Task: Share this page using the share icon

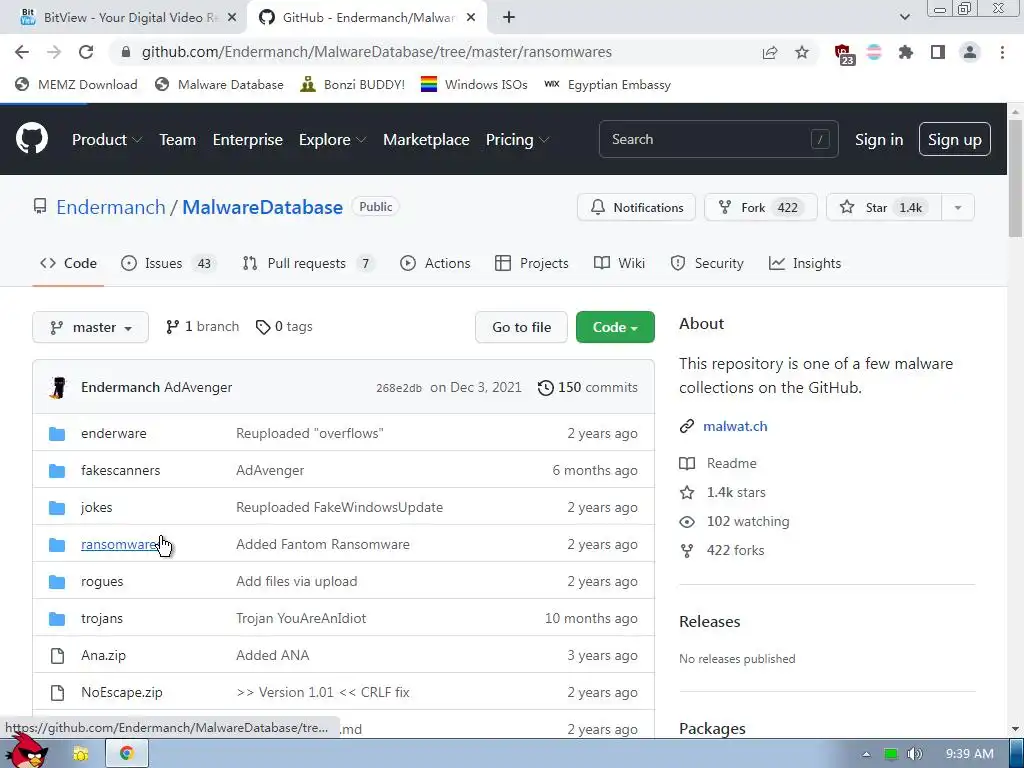Action: (x=770, y=52)
